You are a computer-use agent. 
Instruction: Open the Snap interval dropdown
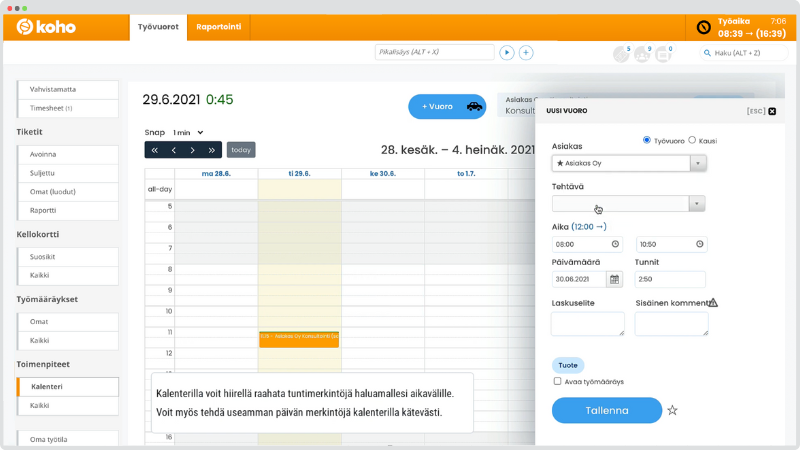pyautogui.click(x=187, y=132)
